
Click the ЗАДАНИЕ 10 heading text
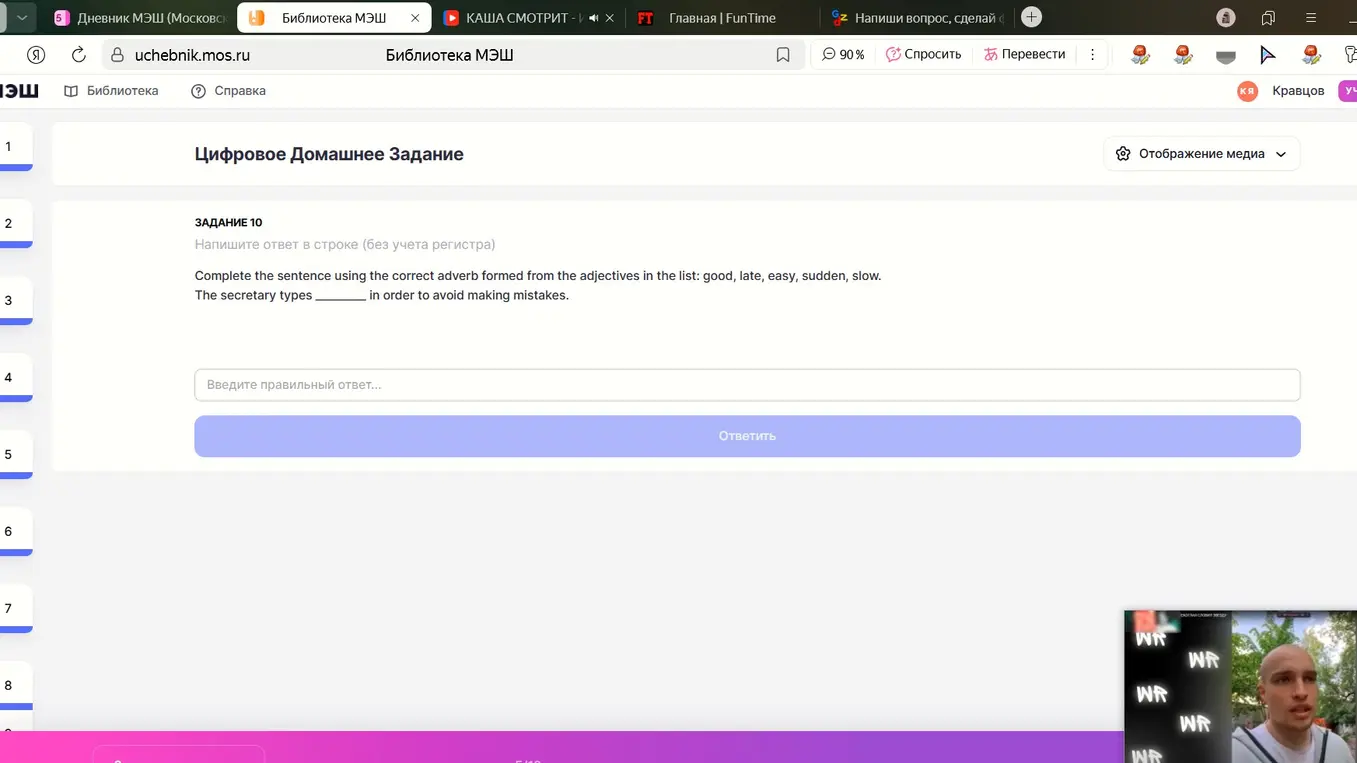click(228, 223)
